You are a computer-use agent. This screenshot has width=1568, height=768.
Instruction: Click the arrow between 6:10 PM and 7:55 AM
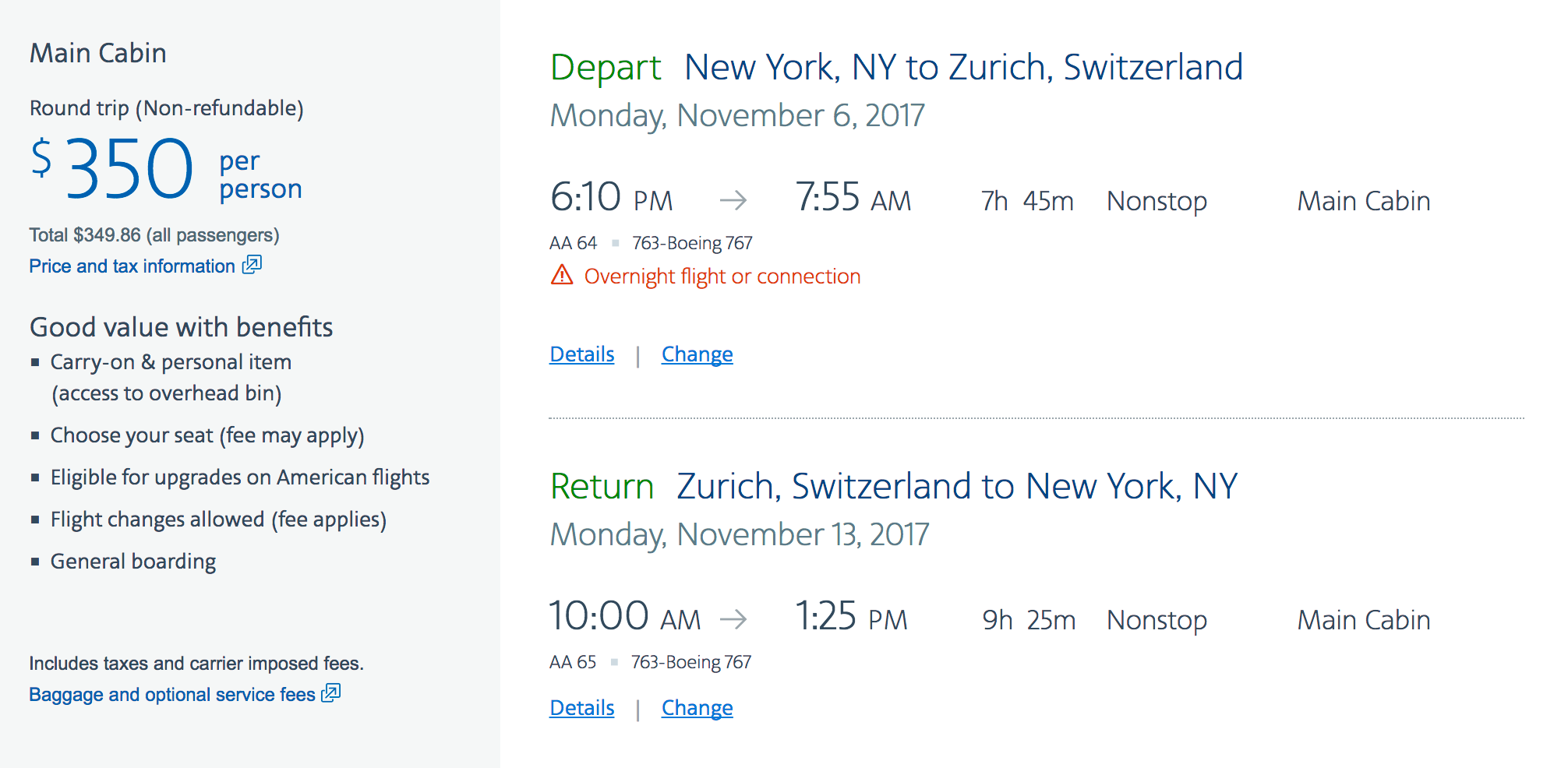[733, 201]
